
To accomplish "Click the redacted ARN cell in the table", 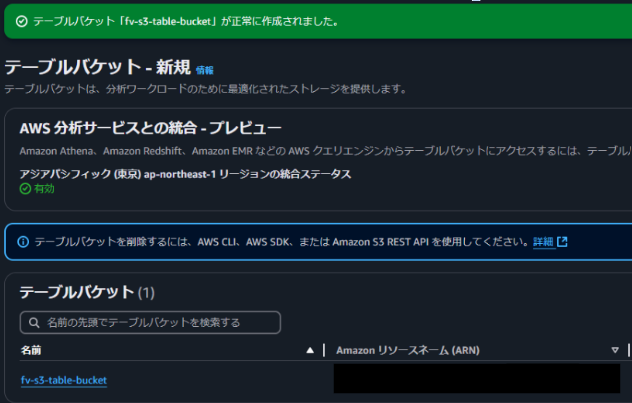I will (477, 378).
